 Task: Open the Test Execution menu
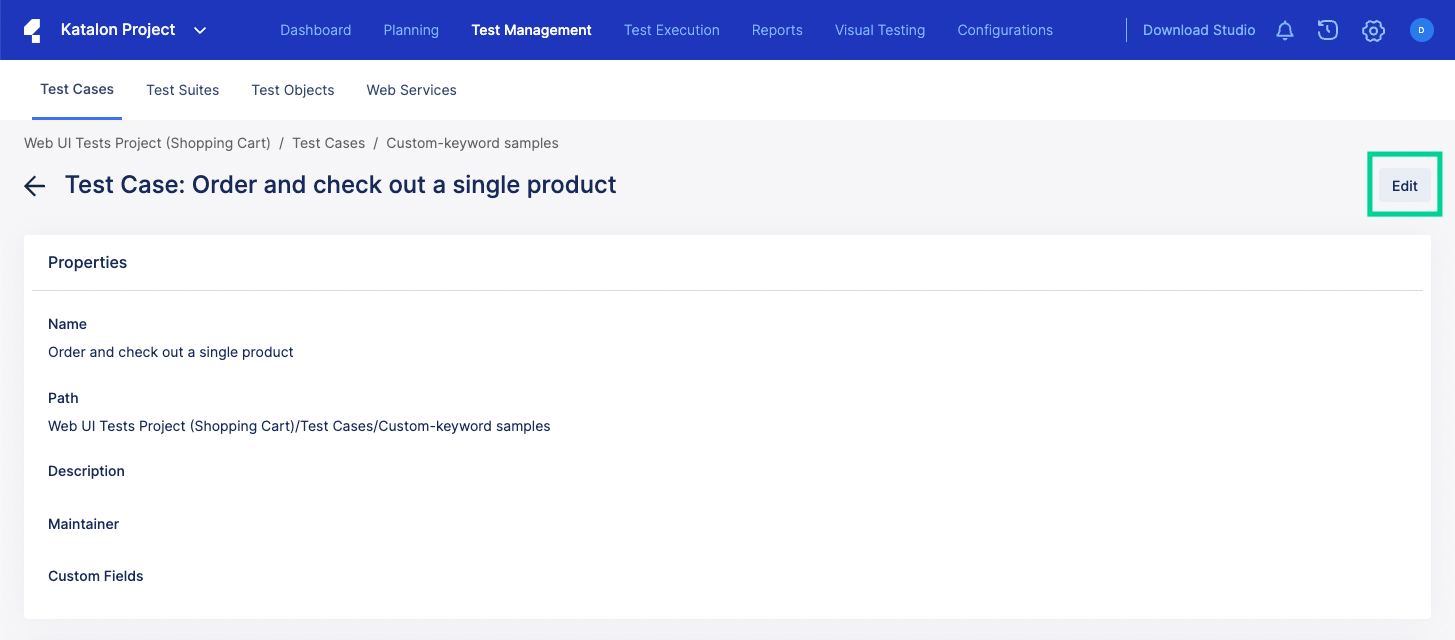671,30
